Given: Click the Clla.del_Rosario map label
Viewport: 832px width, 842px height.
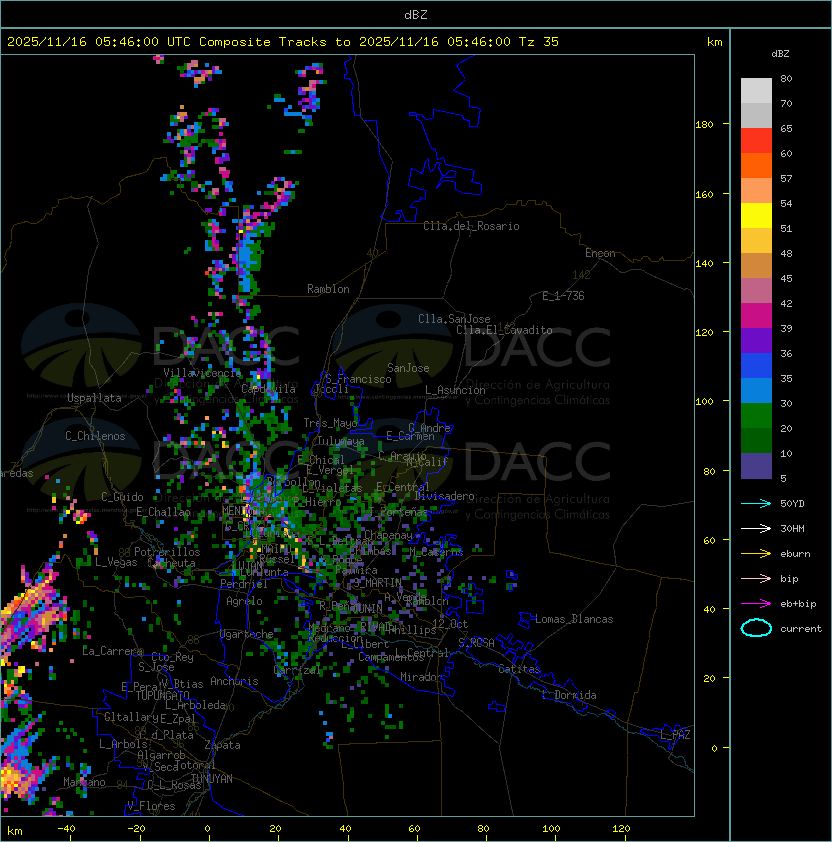Looking at the screenshot, I should pos(471,226).
